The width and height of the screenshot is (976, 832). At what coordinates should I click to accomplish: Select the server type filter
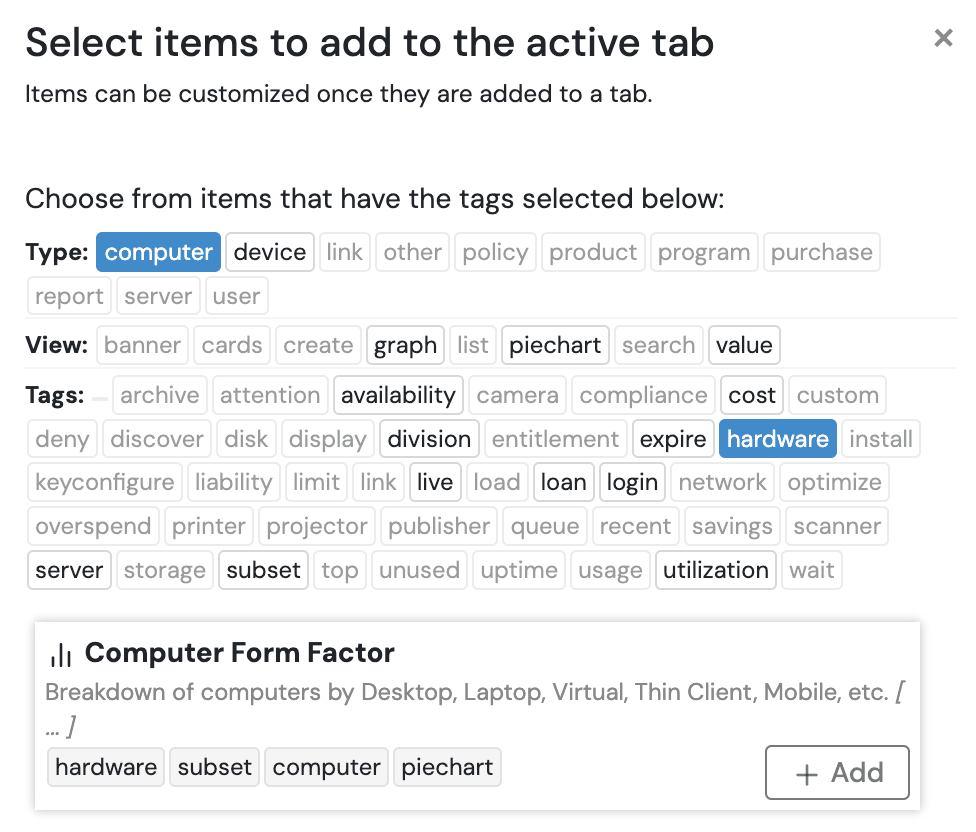[158, 295]
